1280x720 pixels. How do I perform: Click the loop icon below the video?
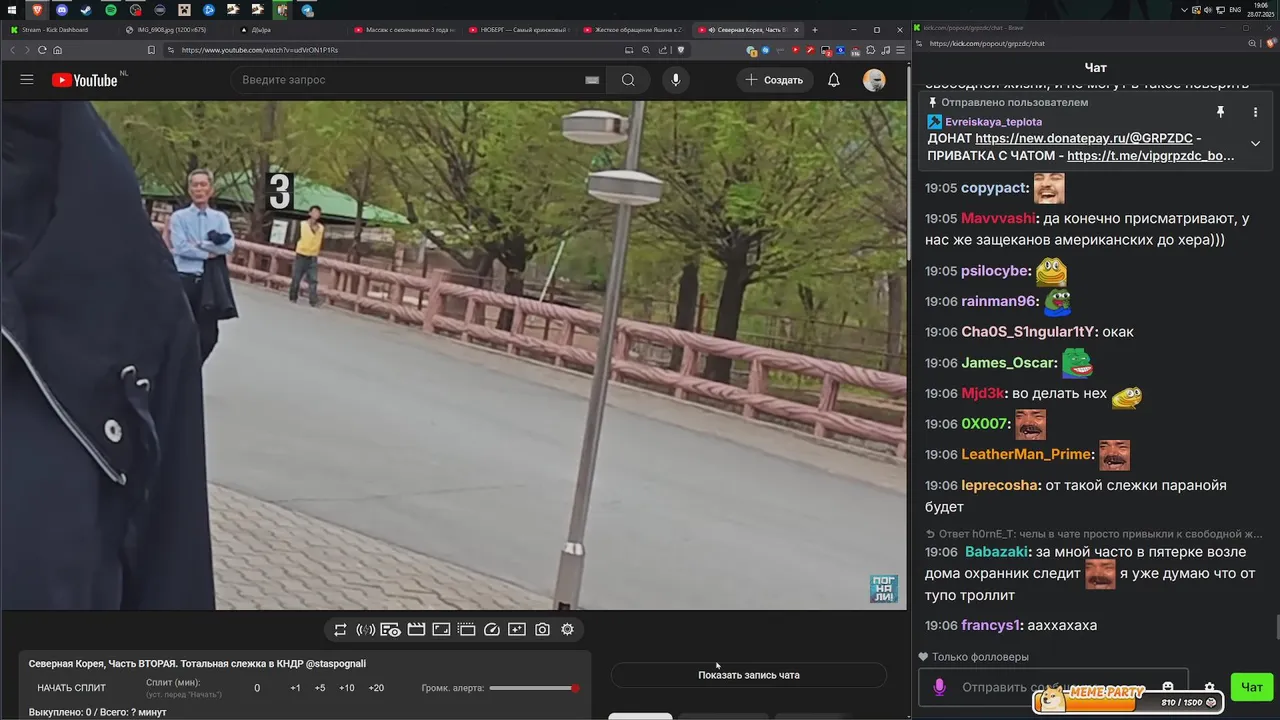coord(340,629)
